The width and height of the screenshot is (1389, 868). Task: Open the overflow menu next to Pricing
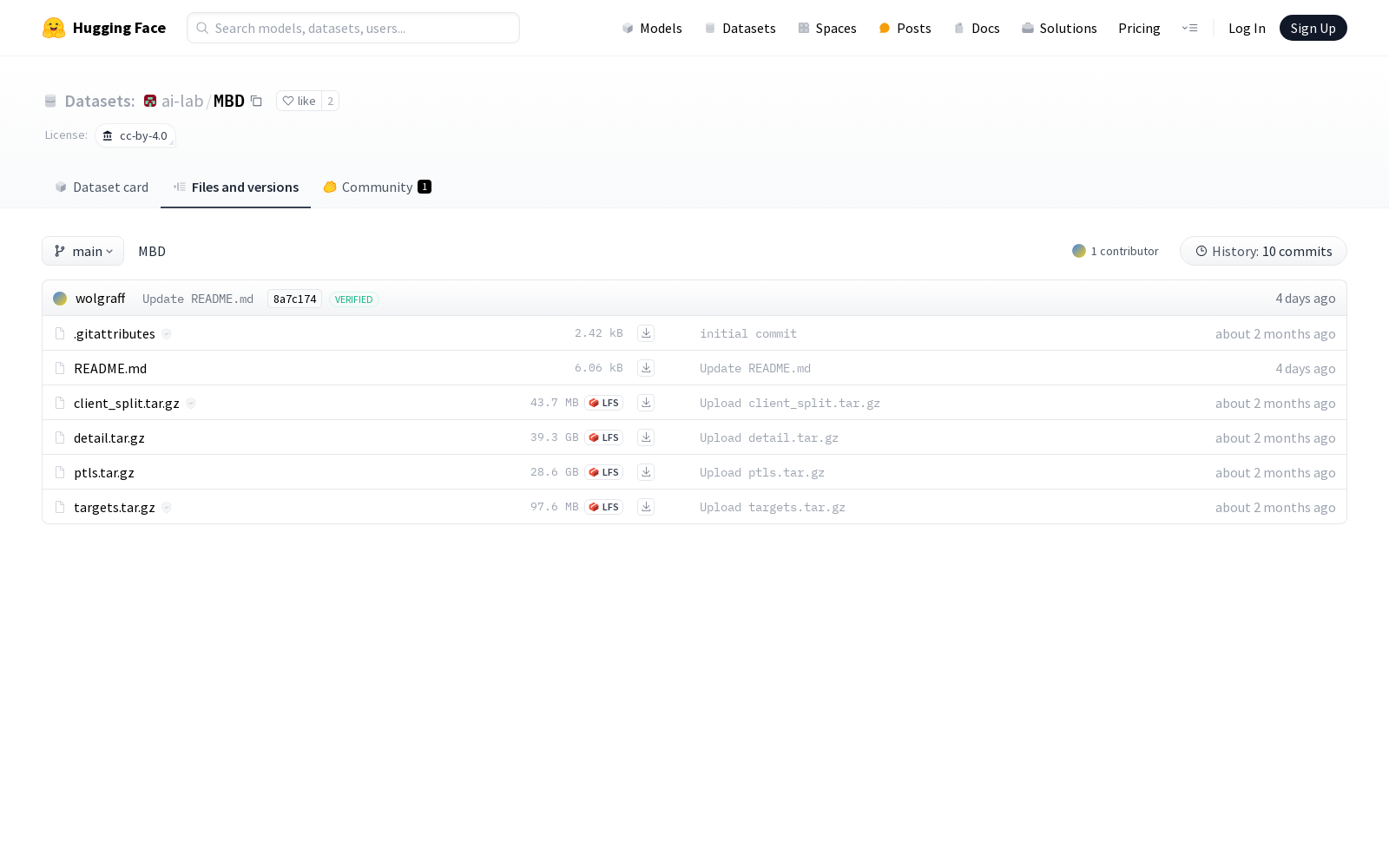pyautogui.click(x=1189, y=28)
